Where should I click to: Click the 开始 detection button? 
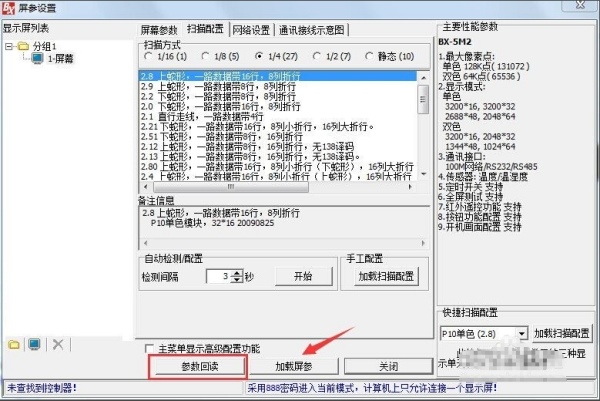click(303, 276)
